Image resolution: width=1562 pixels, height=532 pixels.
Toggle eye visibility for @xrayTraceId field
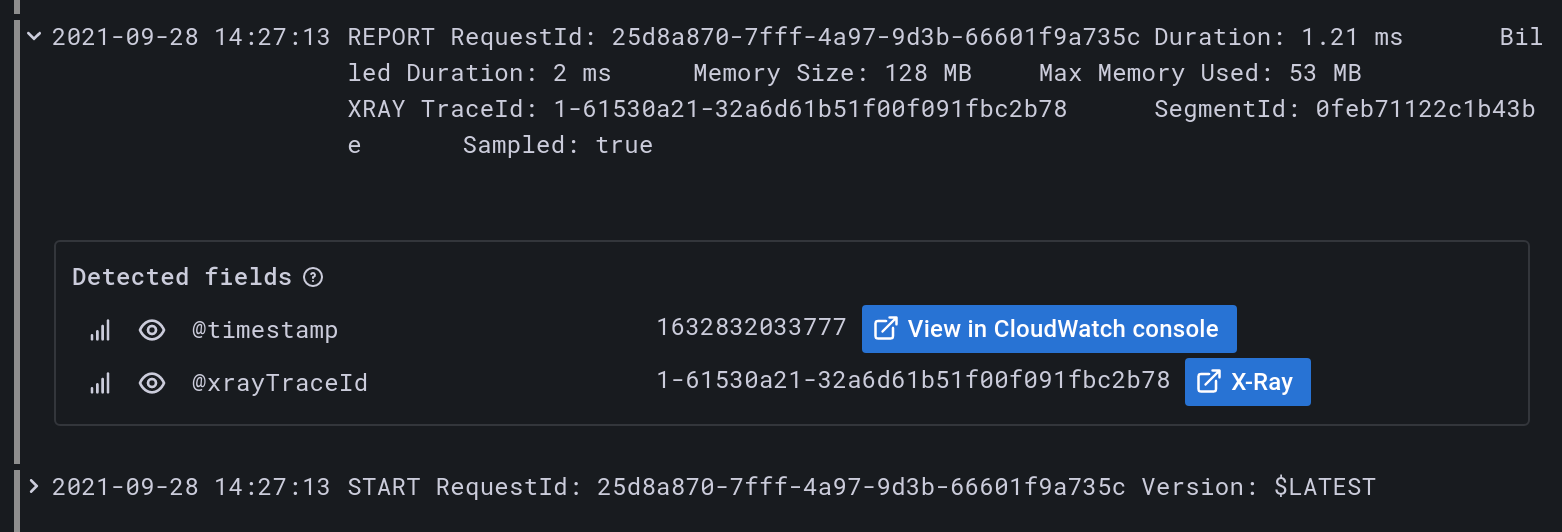coord(152,383)
